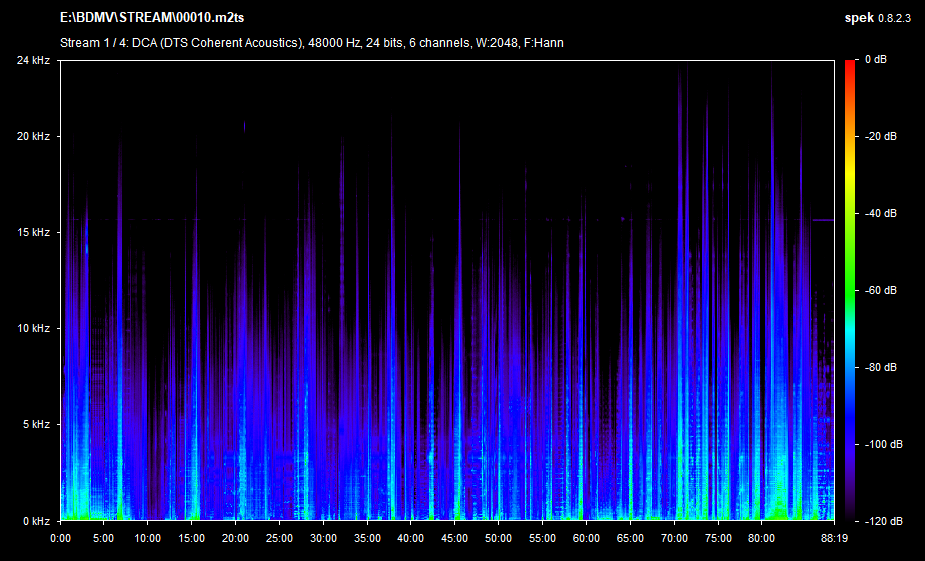Click the 10 kHz frequency label
Image resolution: width=925 pixels, height=561 pixels.
pos(33,328)
